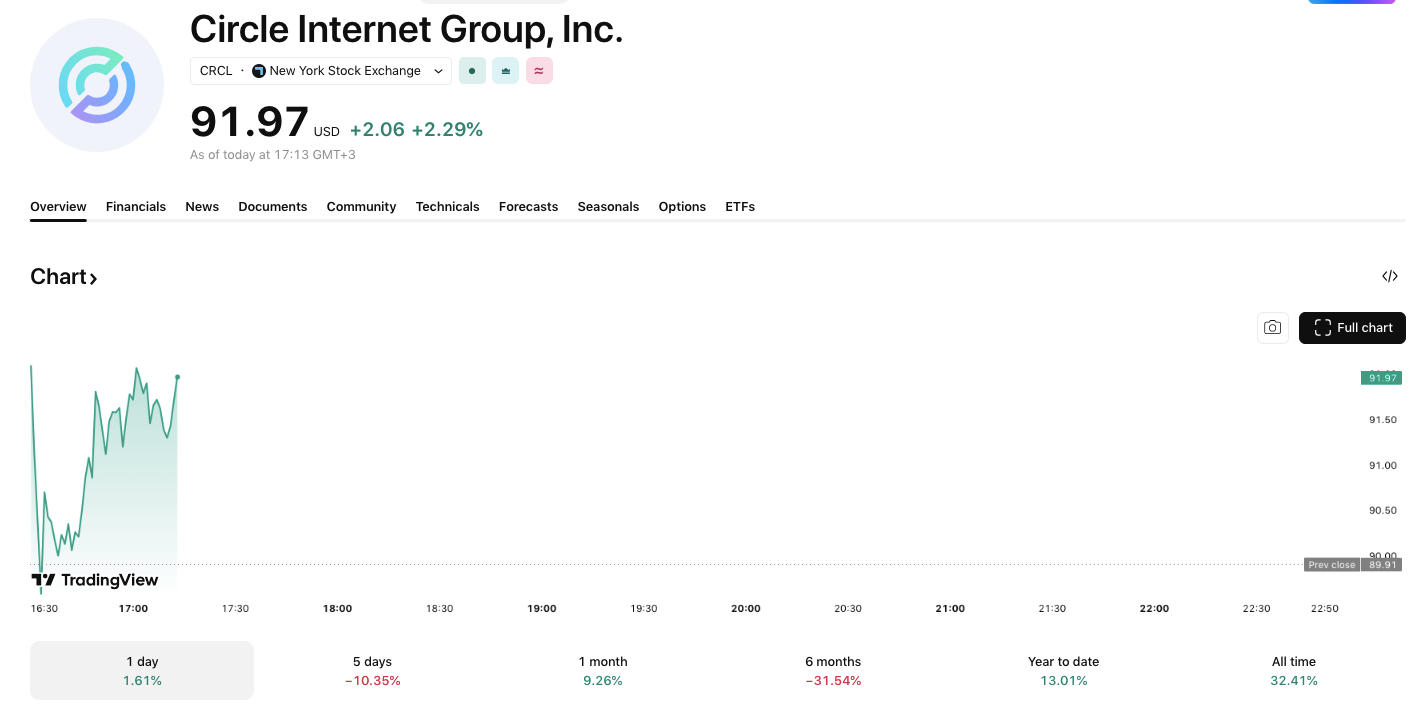
Task: Take a chart snapshot with camera icon
Action: [x=1272, y=328]
